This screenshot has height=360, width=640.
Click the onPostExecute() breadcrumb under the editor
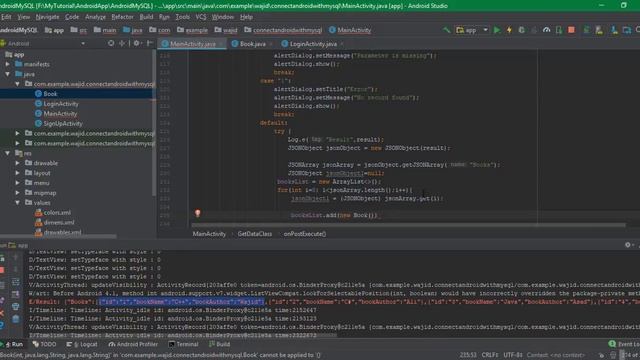pos(305,234)
